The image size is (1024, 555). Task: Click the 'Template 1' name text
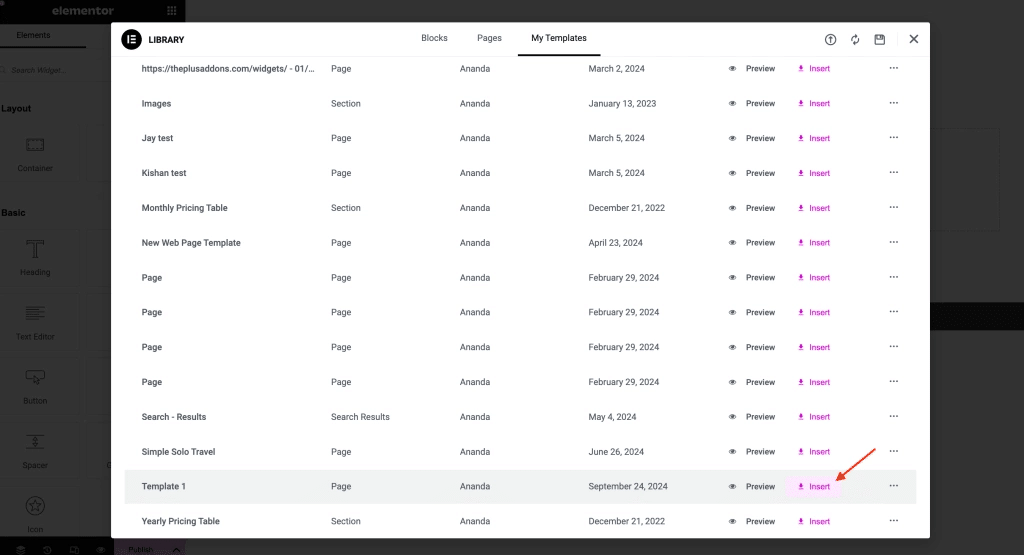163,486
